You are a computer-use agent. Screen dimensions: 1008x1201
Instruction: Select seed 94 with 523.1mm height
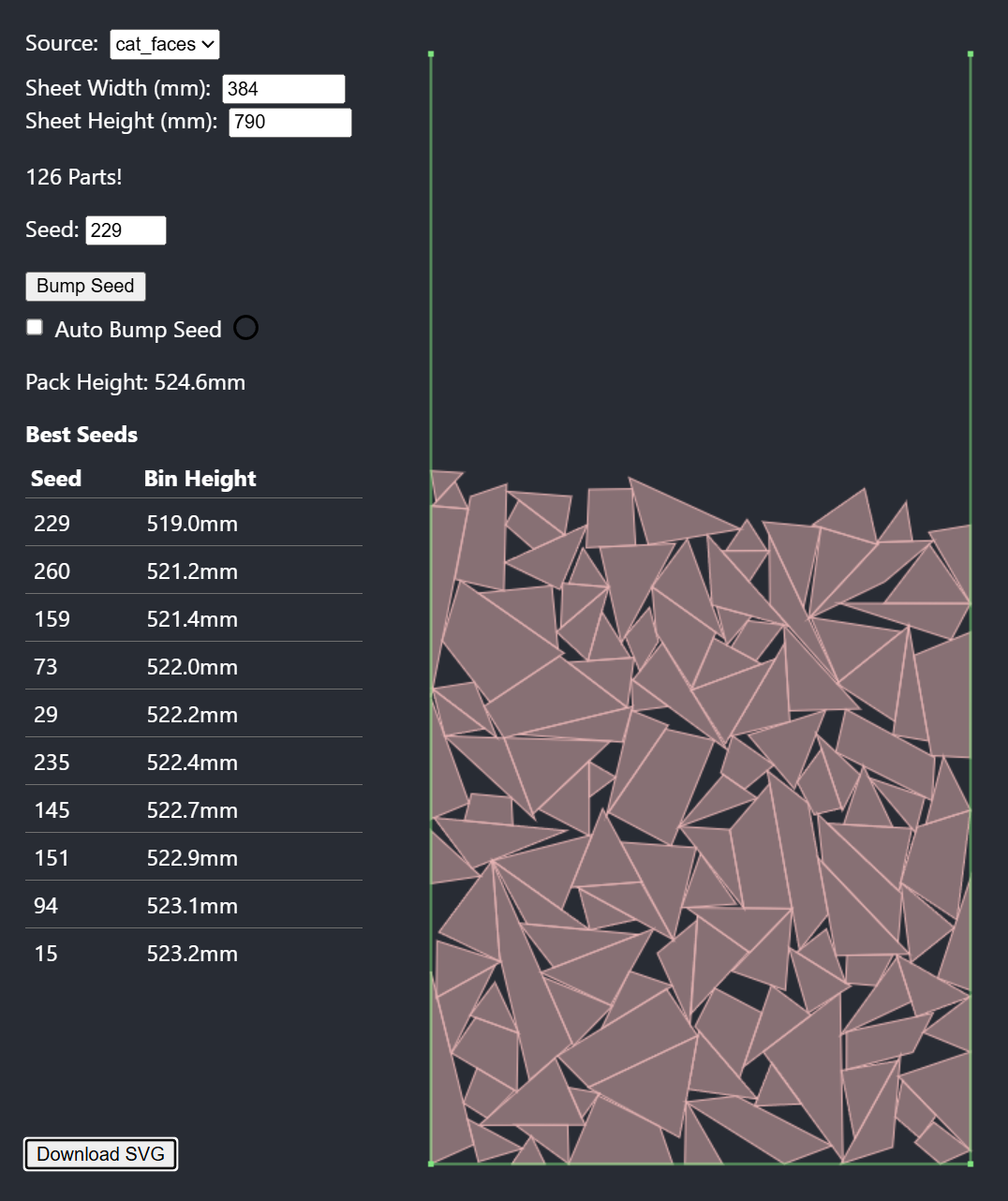194,905
